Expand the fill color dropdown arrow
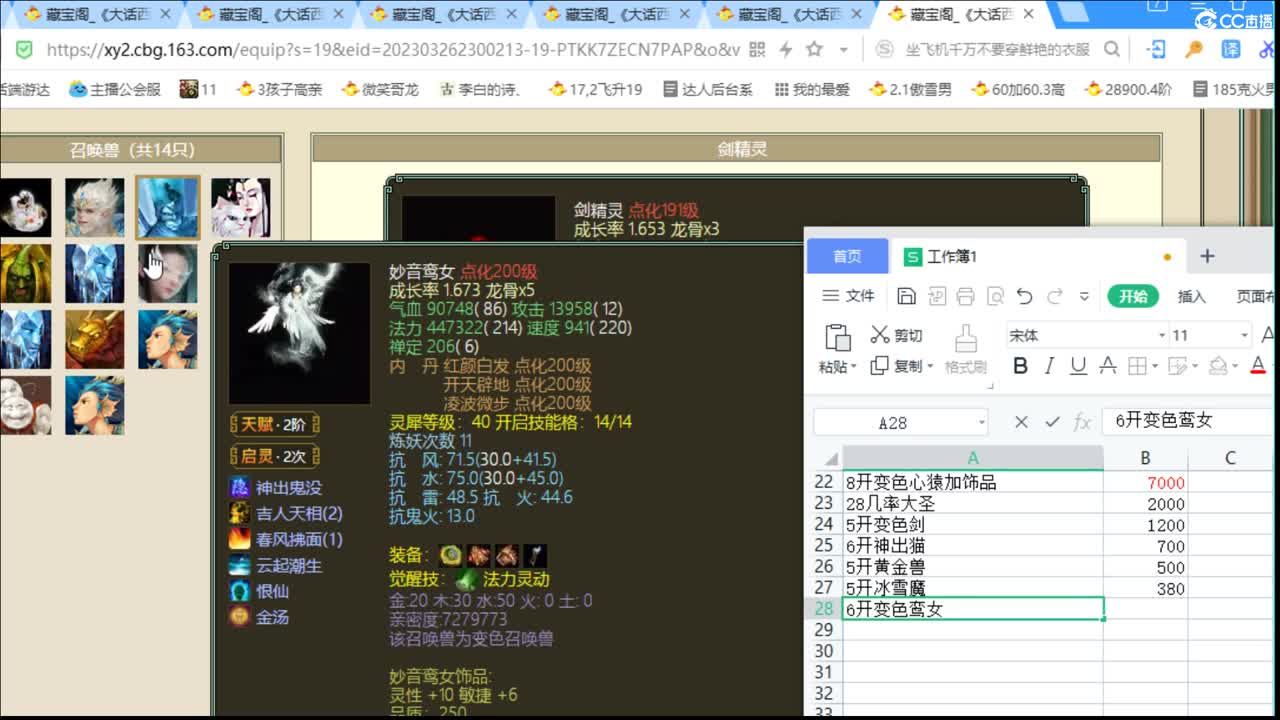 point(1236,366)
